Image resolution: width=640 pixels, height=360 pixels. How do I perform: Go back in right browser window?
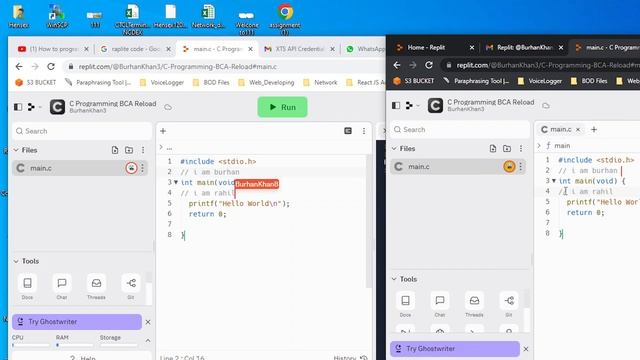[397, 65]
